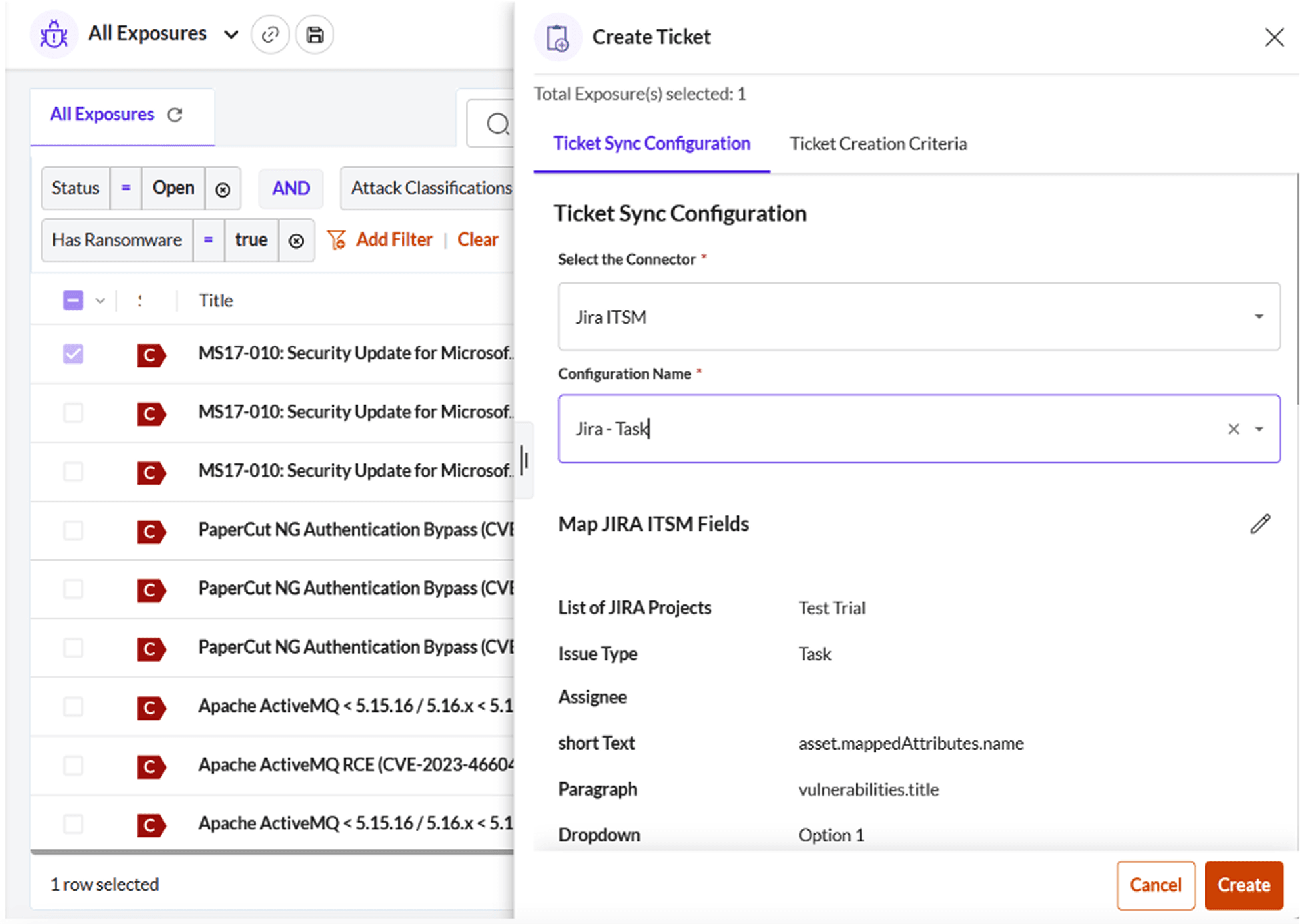Screen dimensions: 1300x924
Task: Save the view using the save icon
Action: coord(314,34)
